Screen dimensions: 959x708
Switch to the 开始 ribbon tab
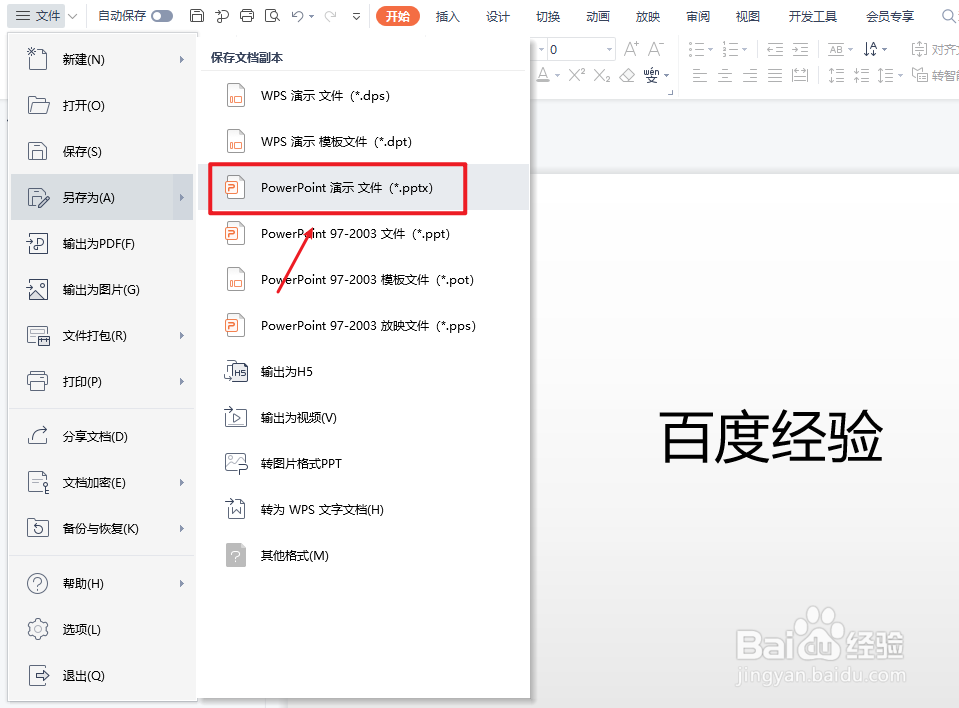[398, 17]
